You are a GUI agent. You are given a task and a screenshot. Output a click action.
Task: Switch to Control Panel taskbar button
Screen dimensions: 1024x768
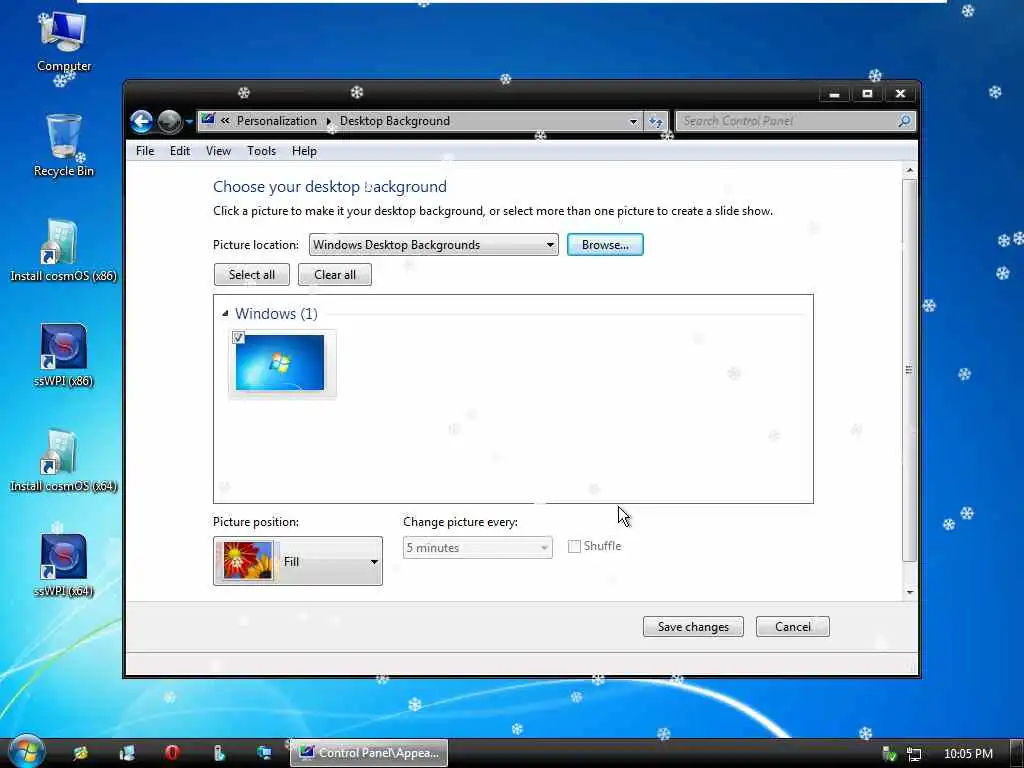[369, 753]
